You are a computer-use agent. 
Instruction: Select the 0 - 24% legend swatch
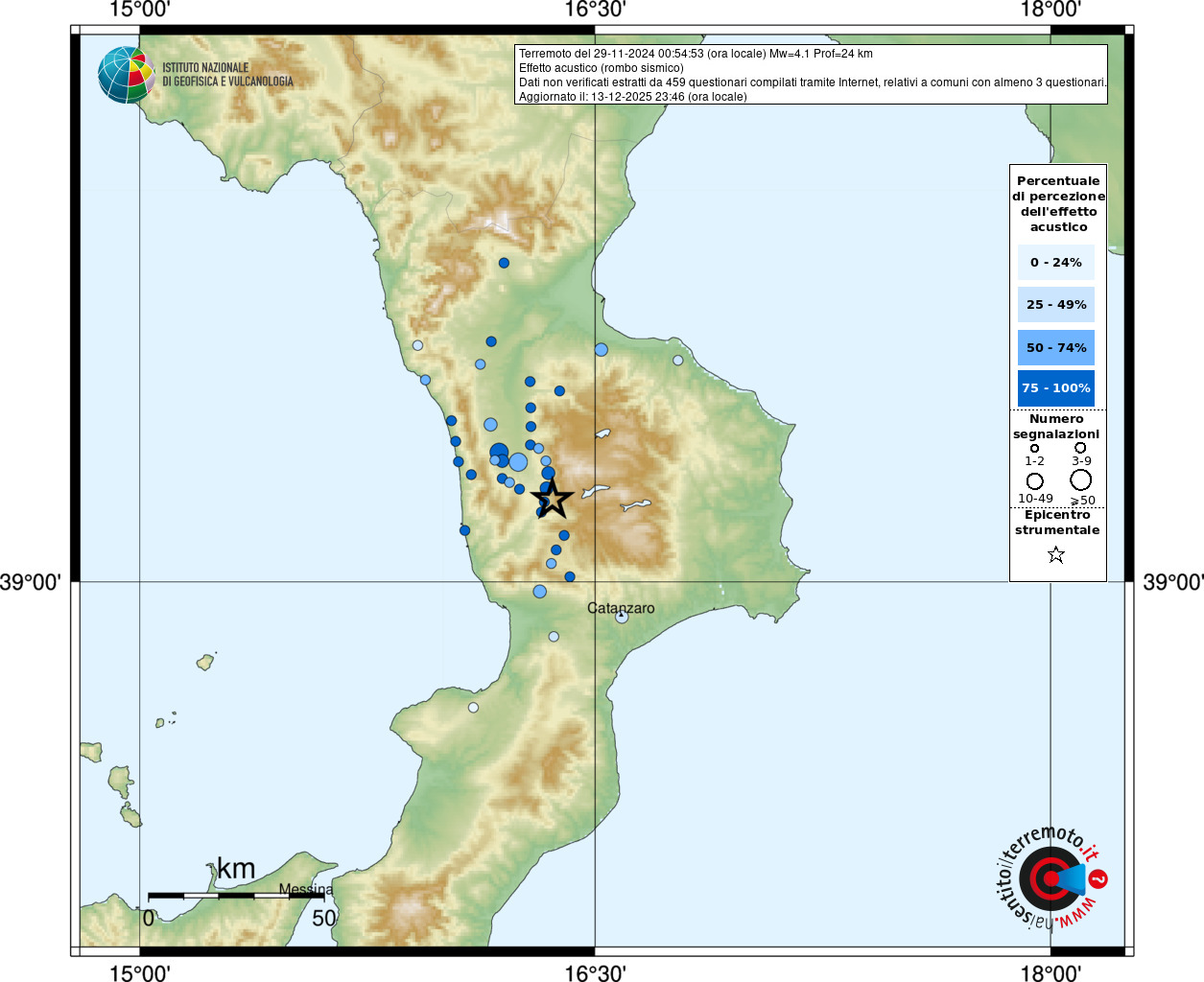coord(1055,262)
